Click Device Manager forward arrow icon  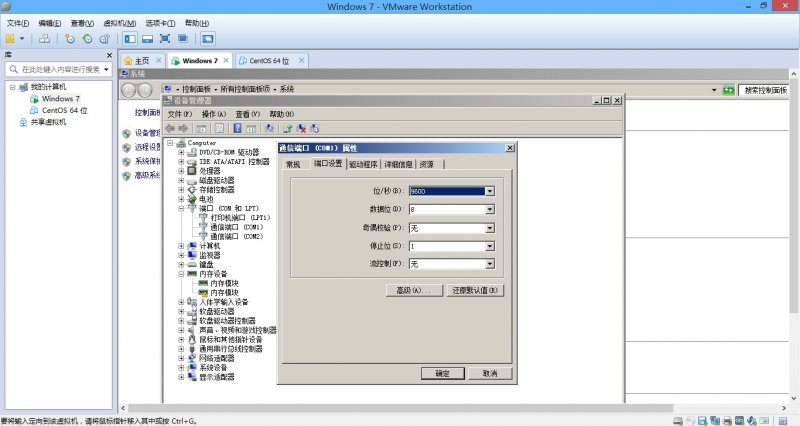pyautogui.click(x=183, y=129)
